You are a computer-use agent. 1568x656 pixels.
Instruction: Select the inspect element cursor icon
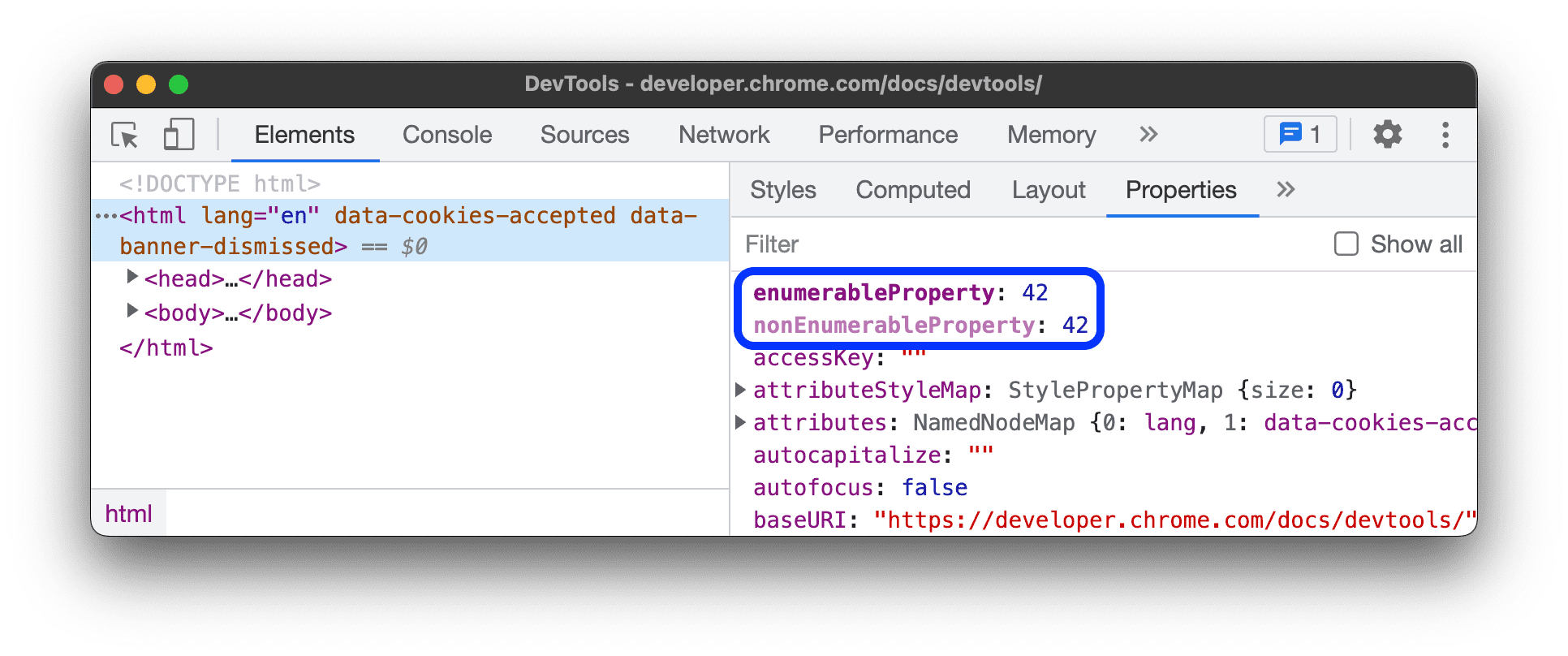(x=123, y=135)
